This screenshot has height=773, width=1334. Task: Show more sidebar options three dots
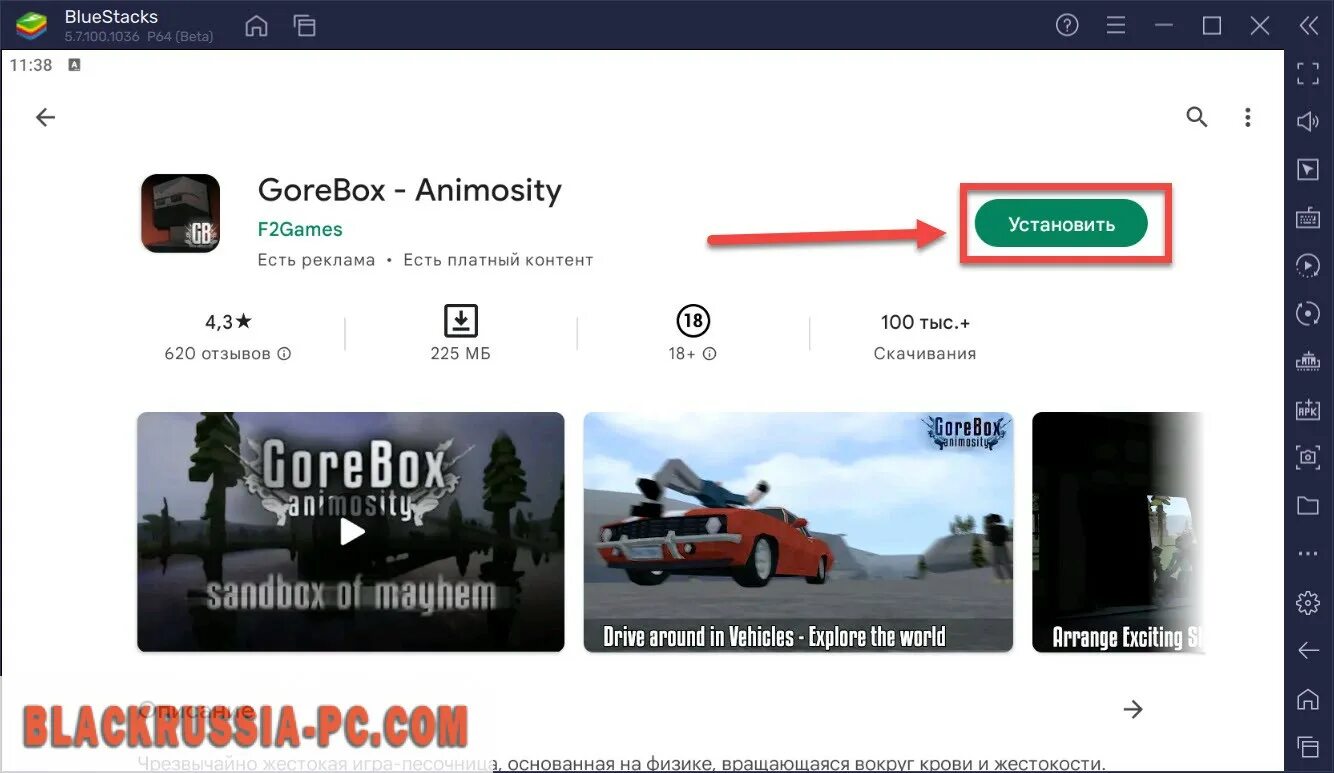[x=1308, y=553]
